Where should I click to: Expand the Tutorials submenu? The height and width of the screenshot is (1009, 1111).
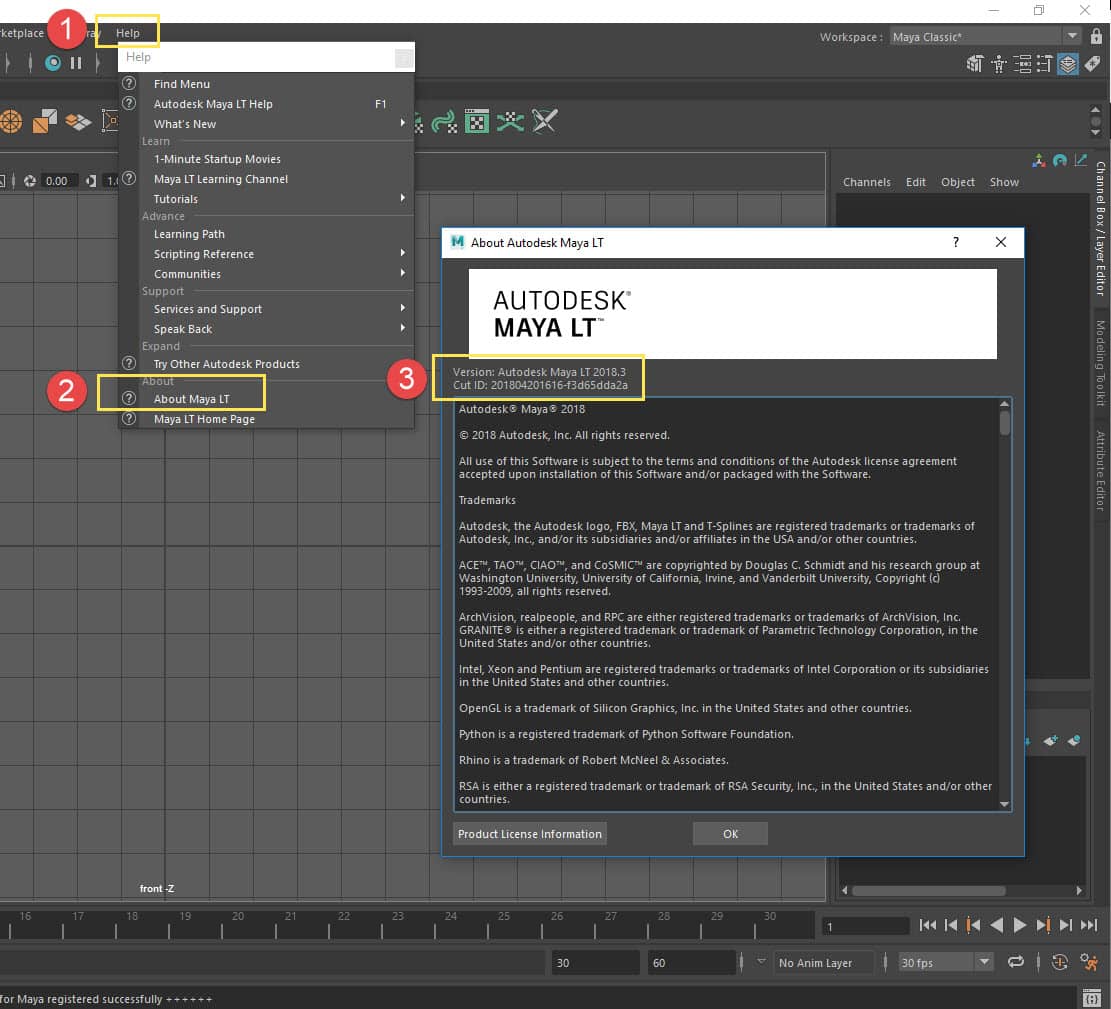coord(176,199)
